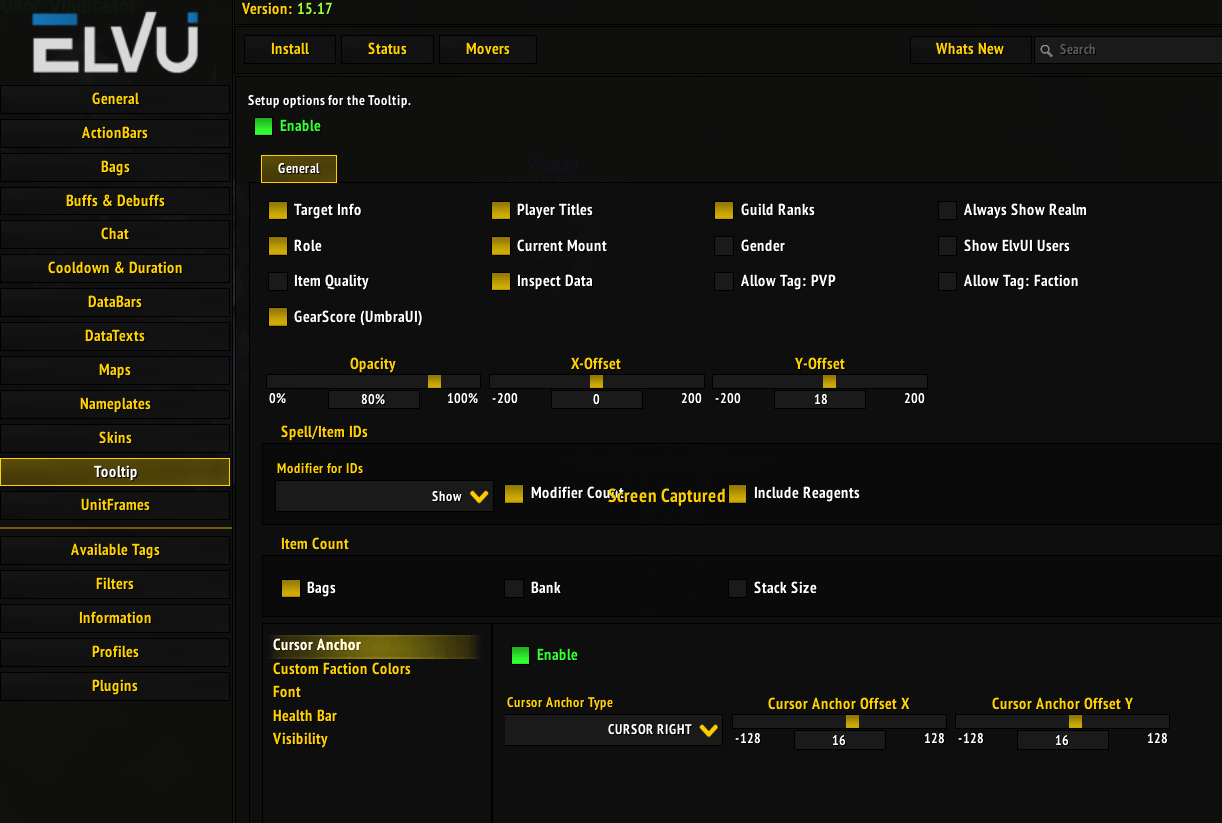The image size is (1222, 823).
Task: Uncheck Include Reagents
Action: tap(737, 494)
